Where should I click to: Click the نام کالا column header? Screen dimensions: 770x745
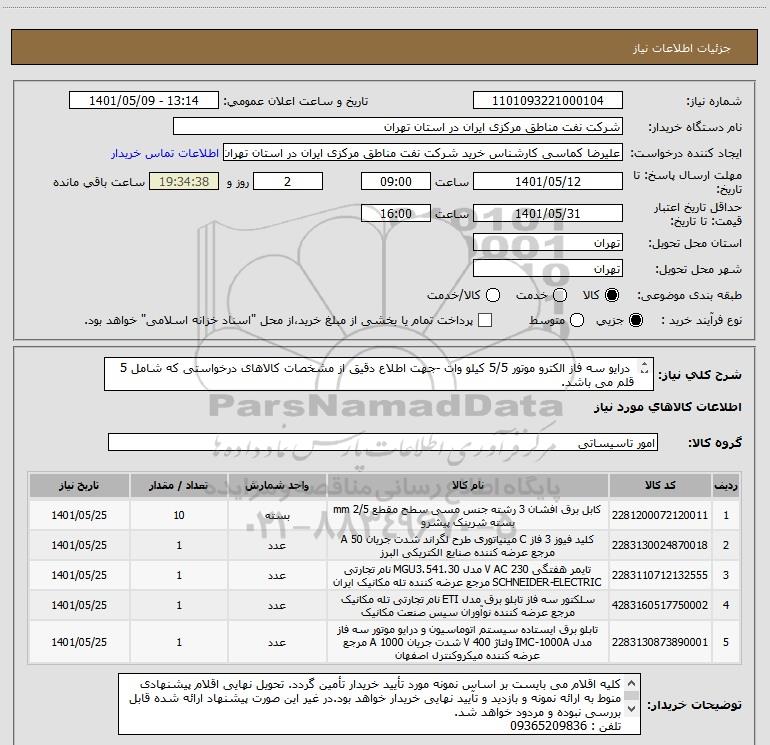(468, 486)
